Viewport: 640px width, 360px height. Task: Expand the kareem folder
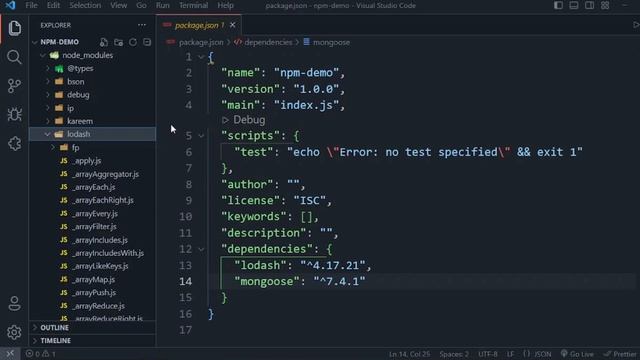point(48,121)
